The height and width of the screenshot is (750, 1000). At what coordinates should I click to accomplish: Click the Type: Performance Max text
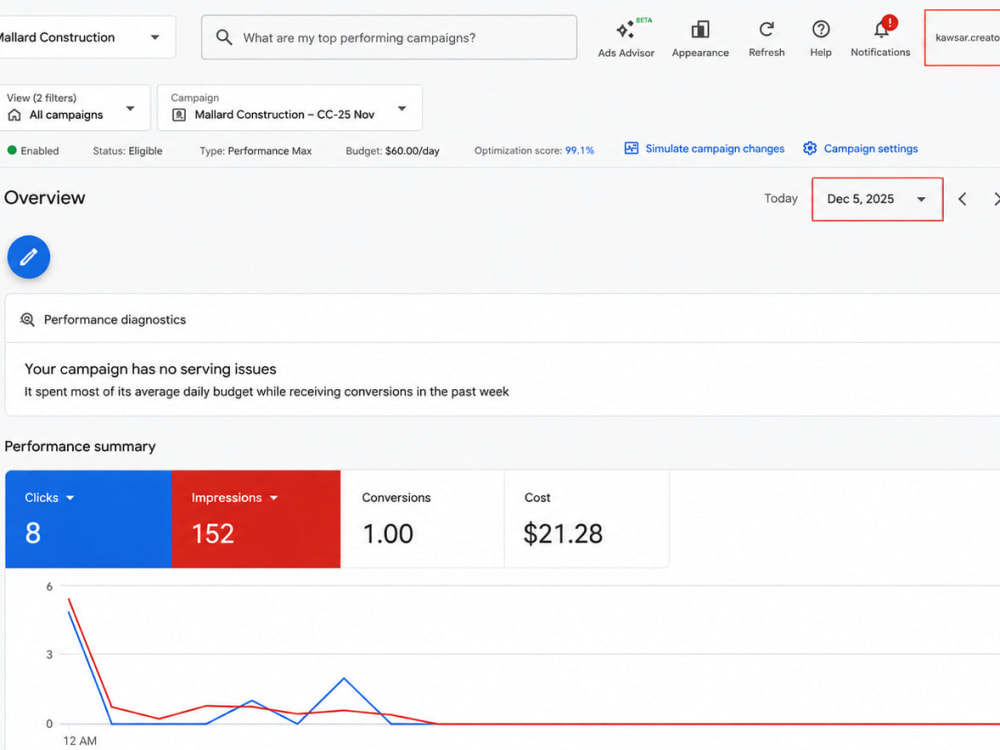[256, 151]
